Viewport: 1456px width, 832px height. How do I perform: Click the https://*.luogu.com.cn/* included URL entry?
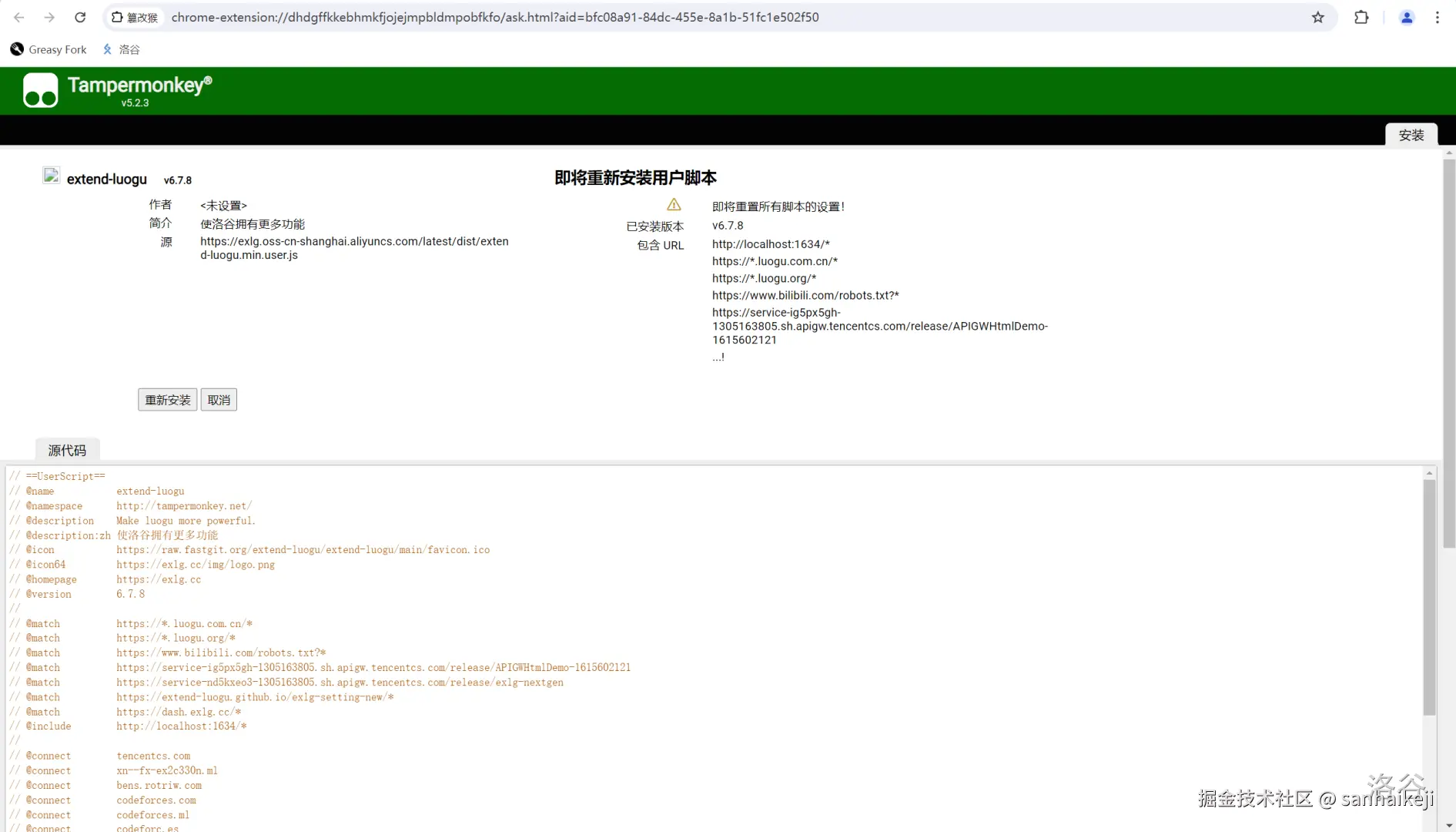[775, 261]
